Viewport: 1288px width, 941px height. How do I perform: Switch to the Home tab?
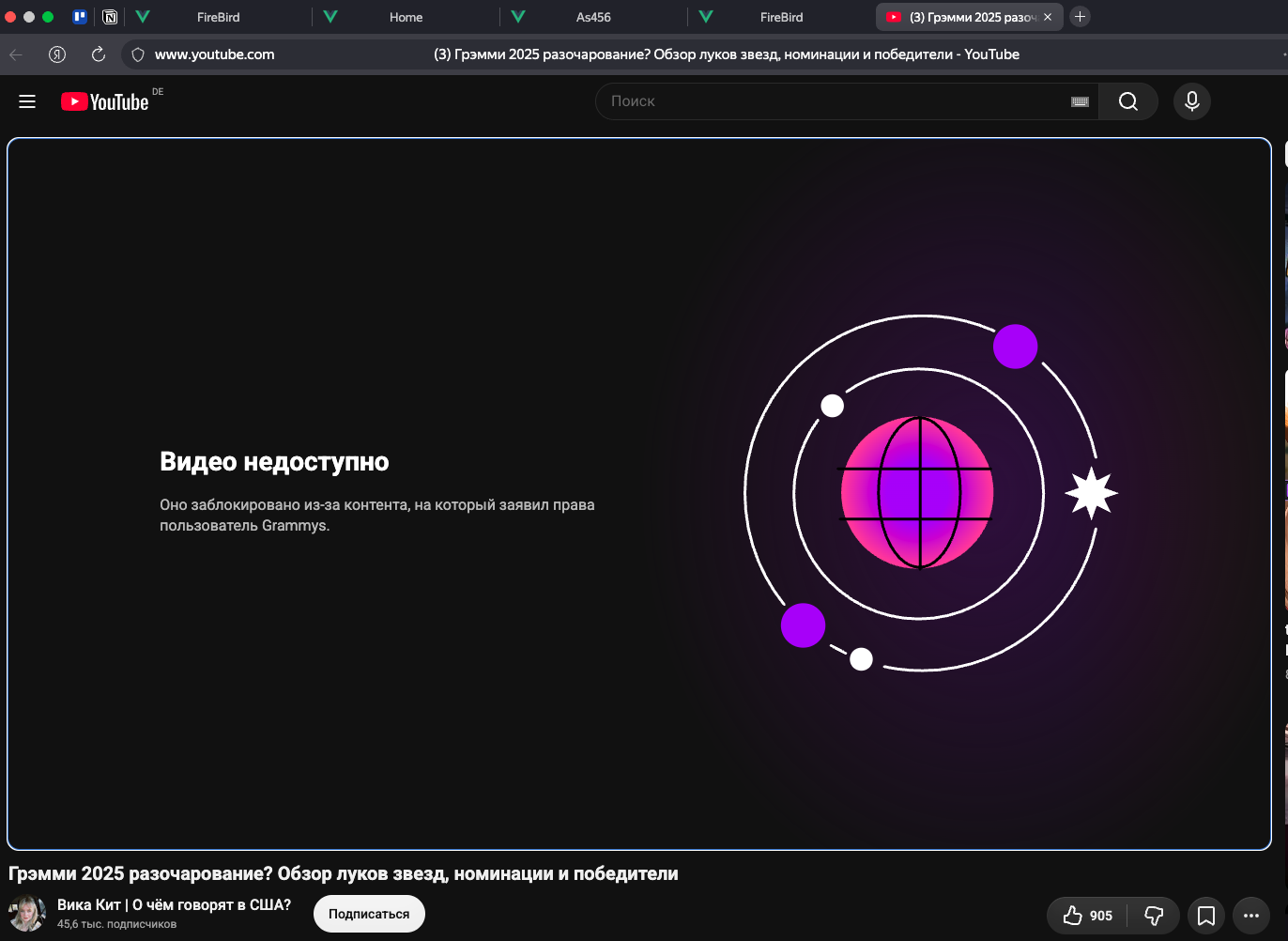click(x=406, y=17)
